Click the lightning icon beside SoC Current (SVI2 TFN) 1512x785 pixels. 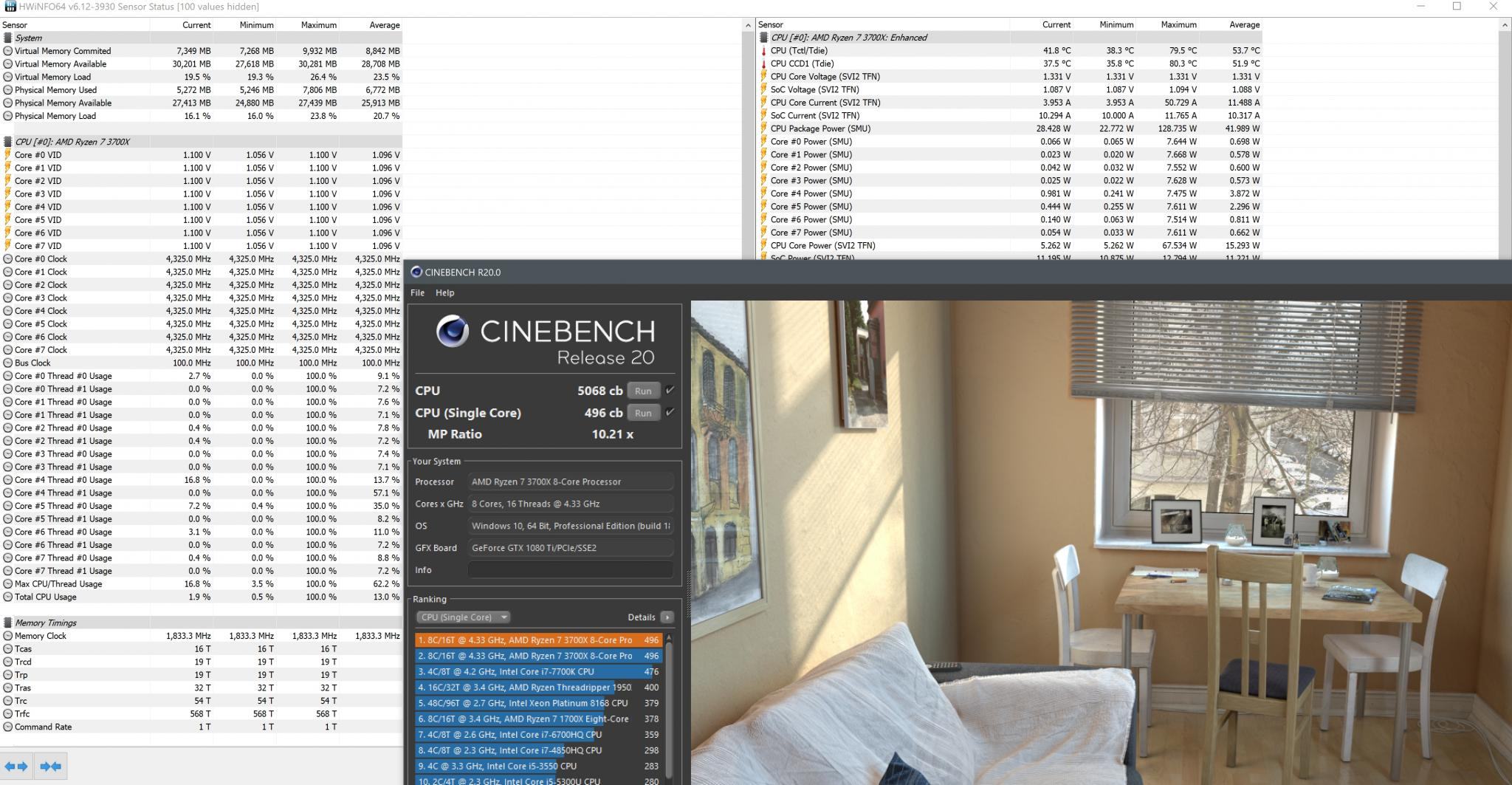[x=763, y=115]
